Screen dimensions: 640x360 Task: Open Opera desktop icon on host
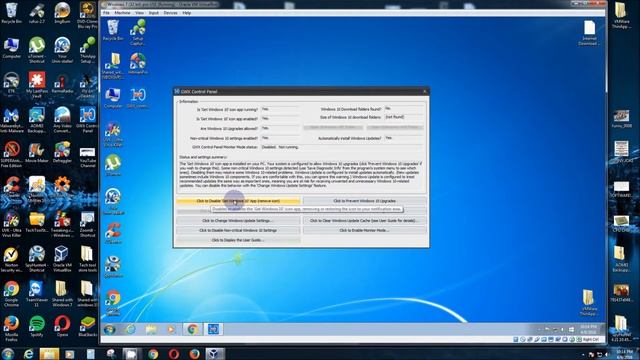point(62,327)
